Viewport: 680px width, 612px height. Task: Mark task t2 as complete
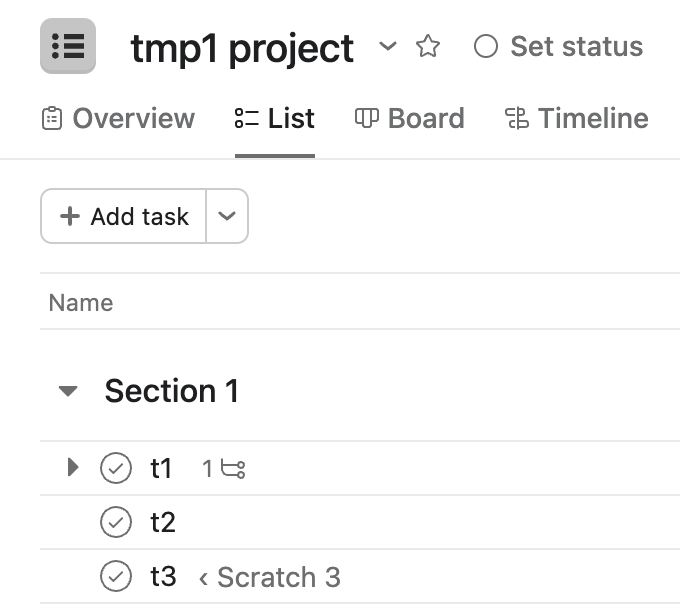click(116, 522)
